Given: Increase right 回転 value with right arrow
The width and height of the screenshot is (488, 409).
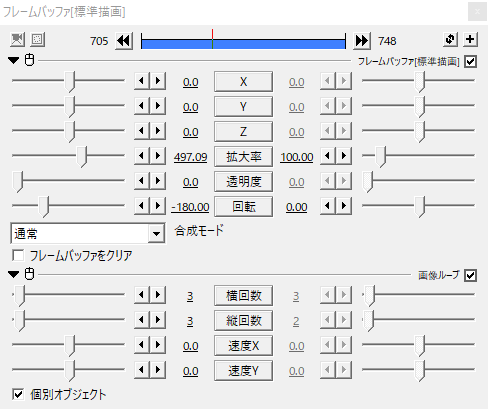Looking at the screenshot, I should pos(344,206).
